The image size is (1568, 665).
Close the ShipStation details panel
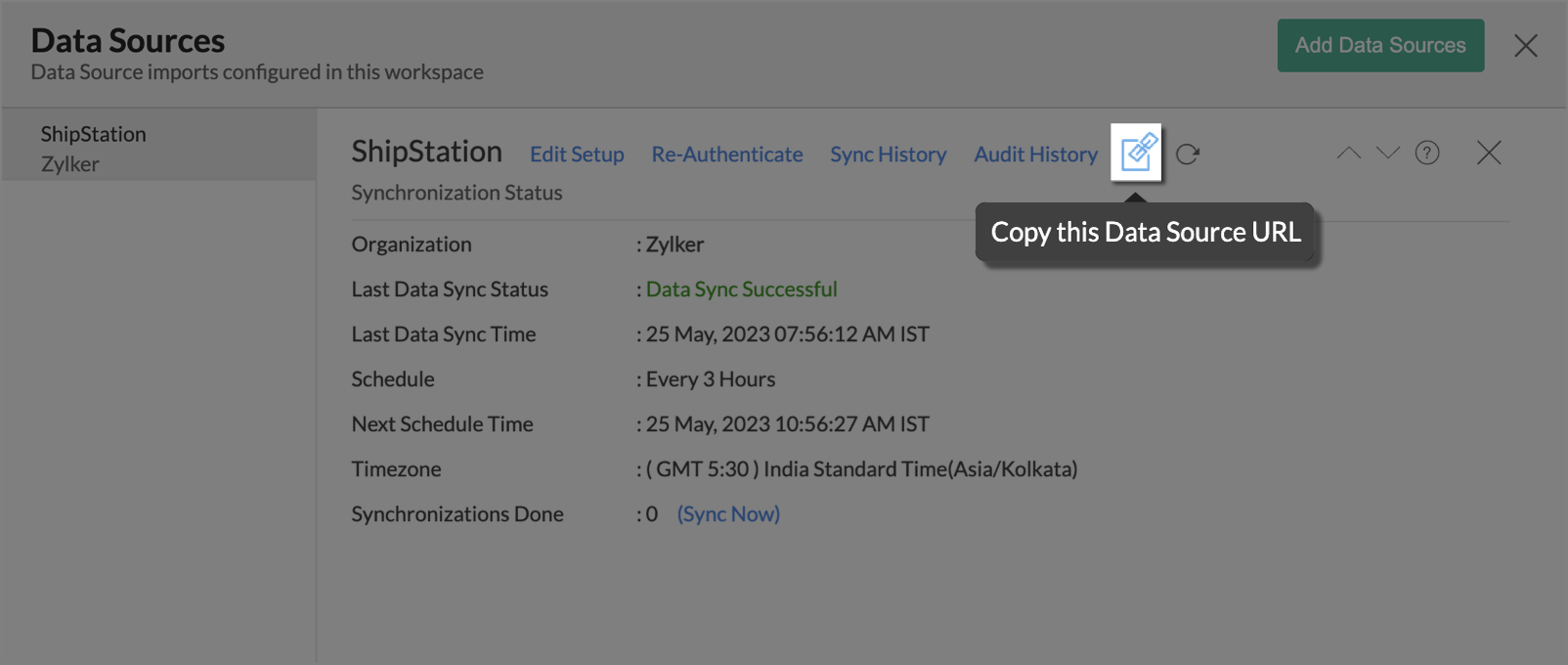1489,153
